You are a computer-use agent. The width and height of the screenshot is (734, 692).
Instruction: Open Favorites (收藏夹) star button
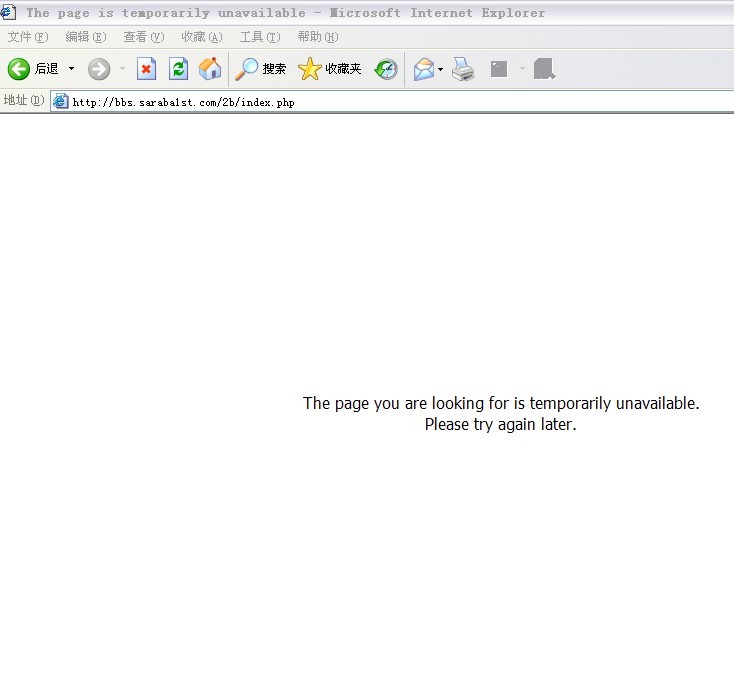[x=330, y=69]
